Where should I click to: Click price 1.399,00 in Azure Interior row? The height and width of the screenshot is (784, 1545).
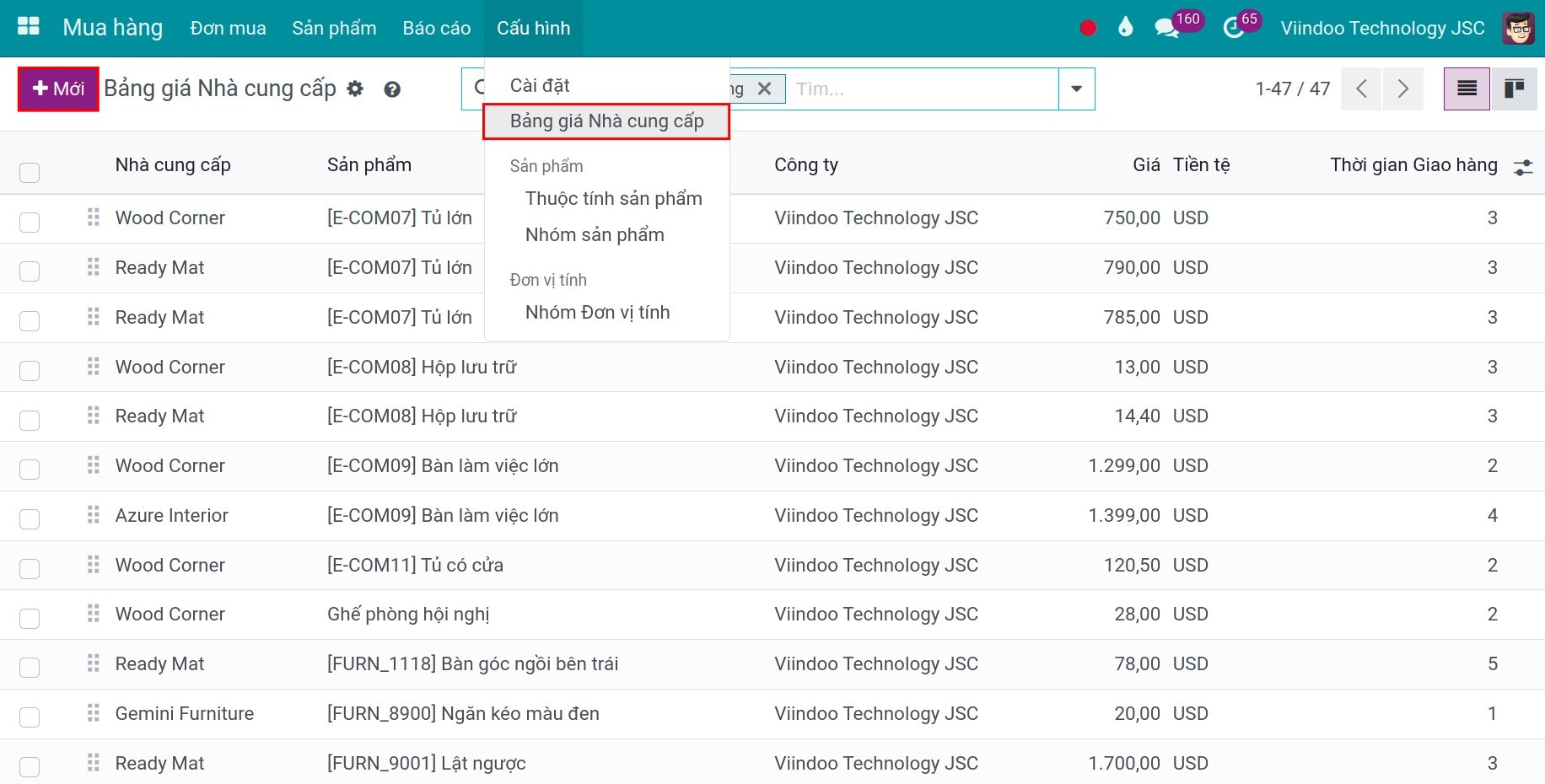click(1124, 515)
